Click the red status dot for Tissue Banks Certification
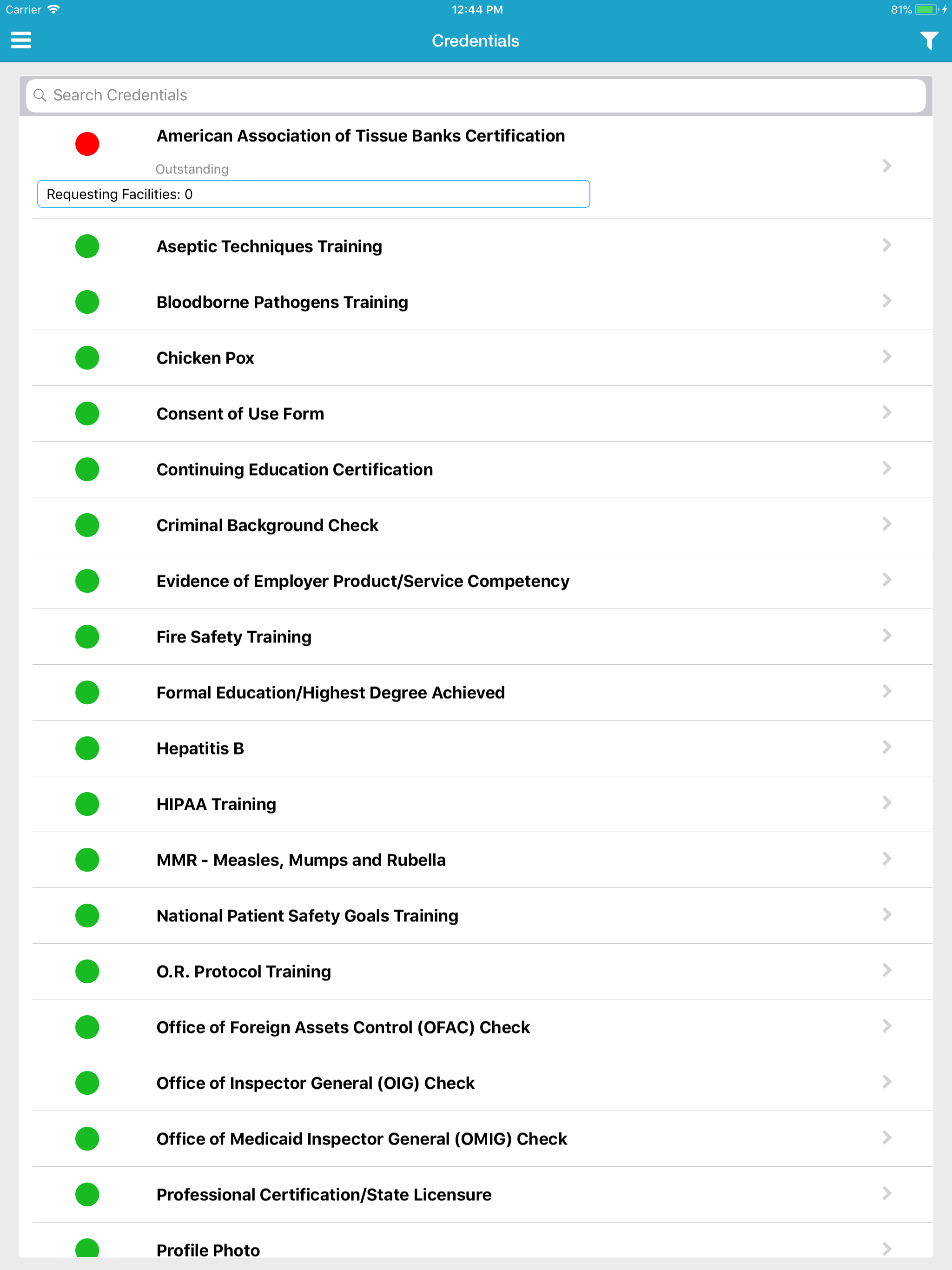952x1270 pixels. pyautogui.click(x=87, y=144)
